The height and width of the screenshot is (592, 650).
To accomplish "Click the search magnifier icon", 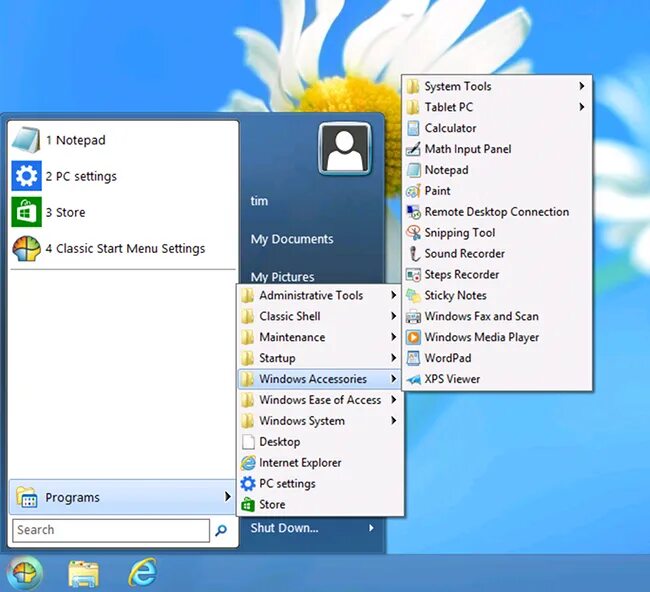I will click(x=221, y=529).
